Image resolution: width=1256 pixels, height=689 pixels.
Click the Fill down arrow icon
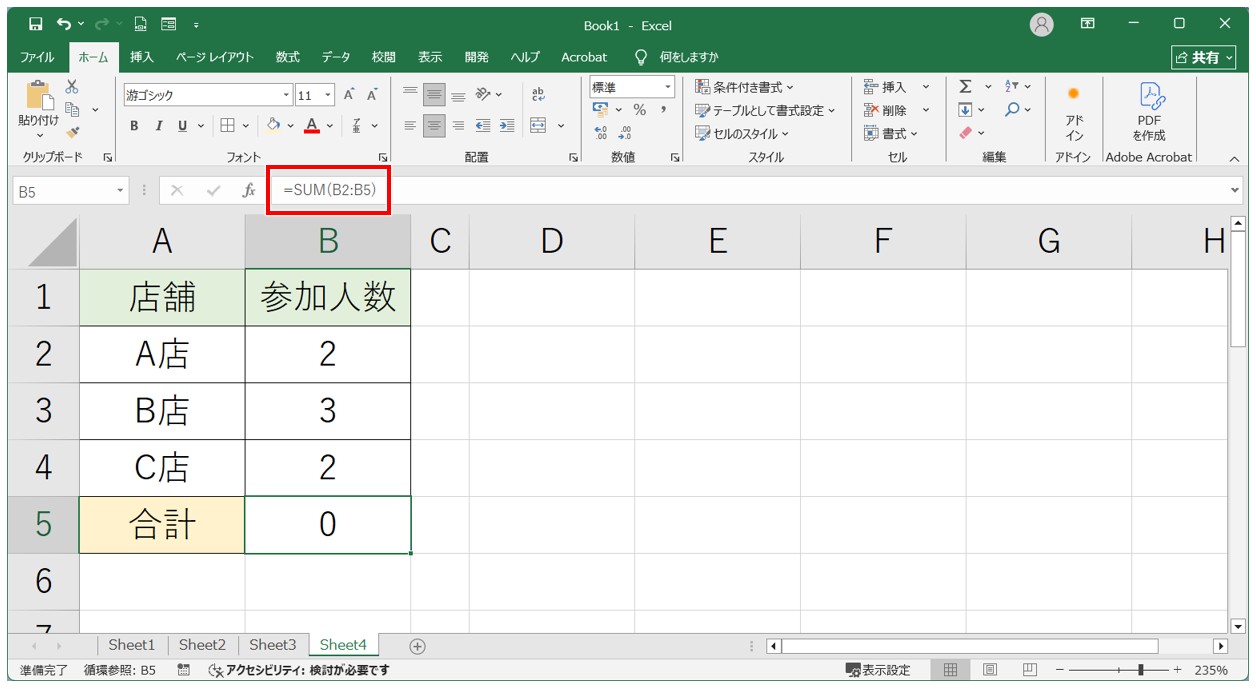(965, 110)
